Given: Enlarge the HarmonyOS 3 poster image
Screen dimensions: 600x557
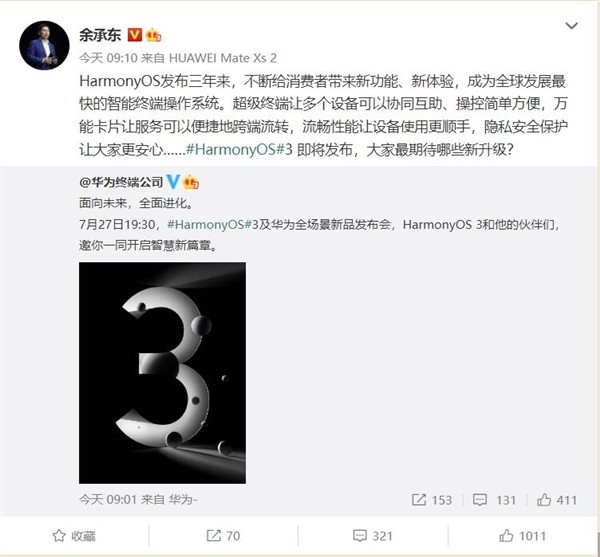Looking at the screenshot, I should click(x=162, y=373).
